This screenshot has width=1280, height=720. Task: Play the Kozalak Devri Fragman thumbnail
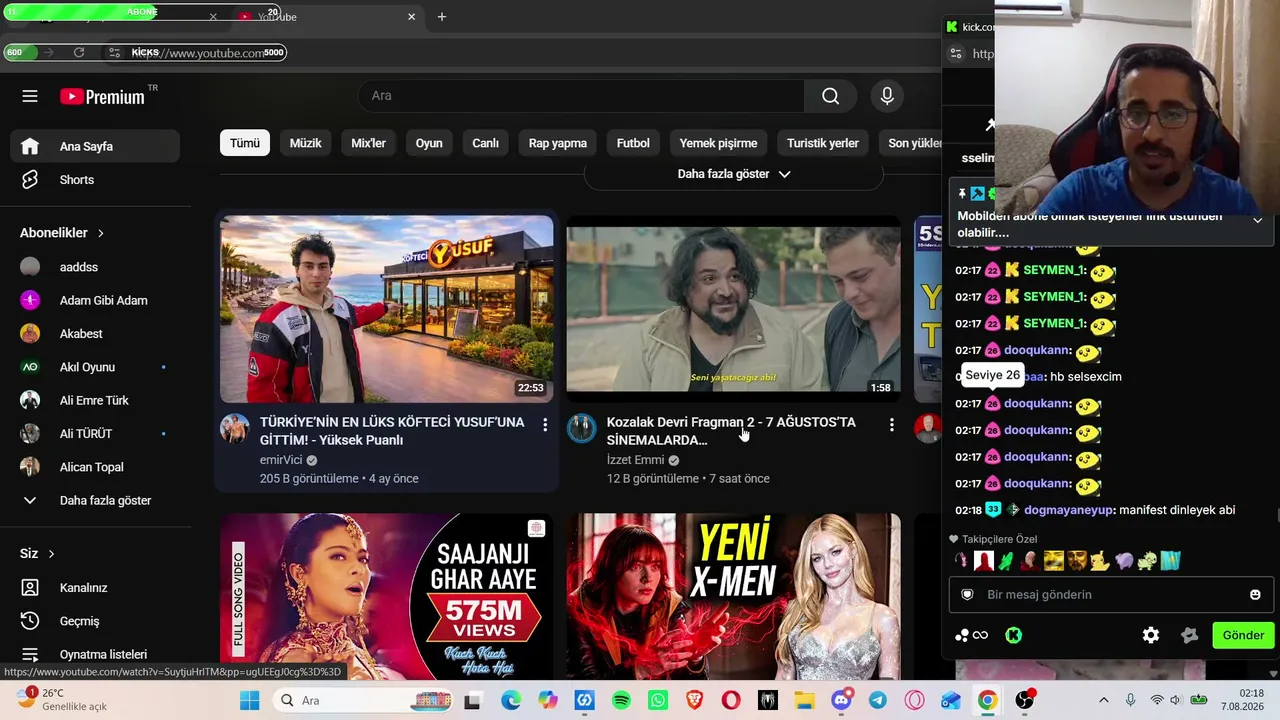point(734,309)
